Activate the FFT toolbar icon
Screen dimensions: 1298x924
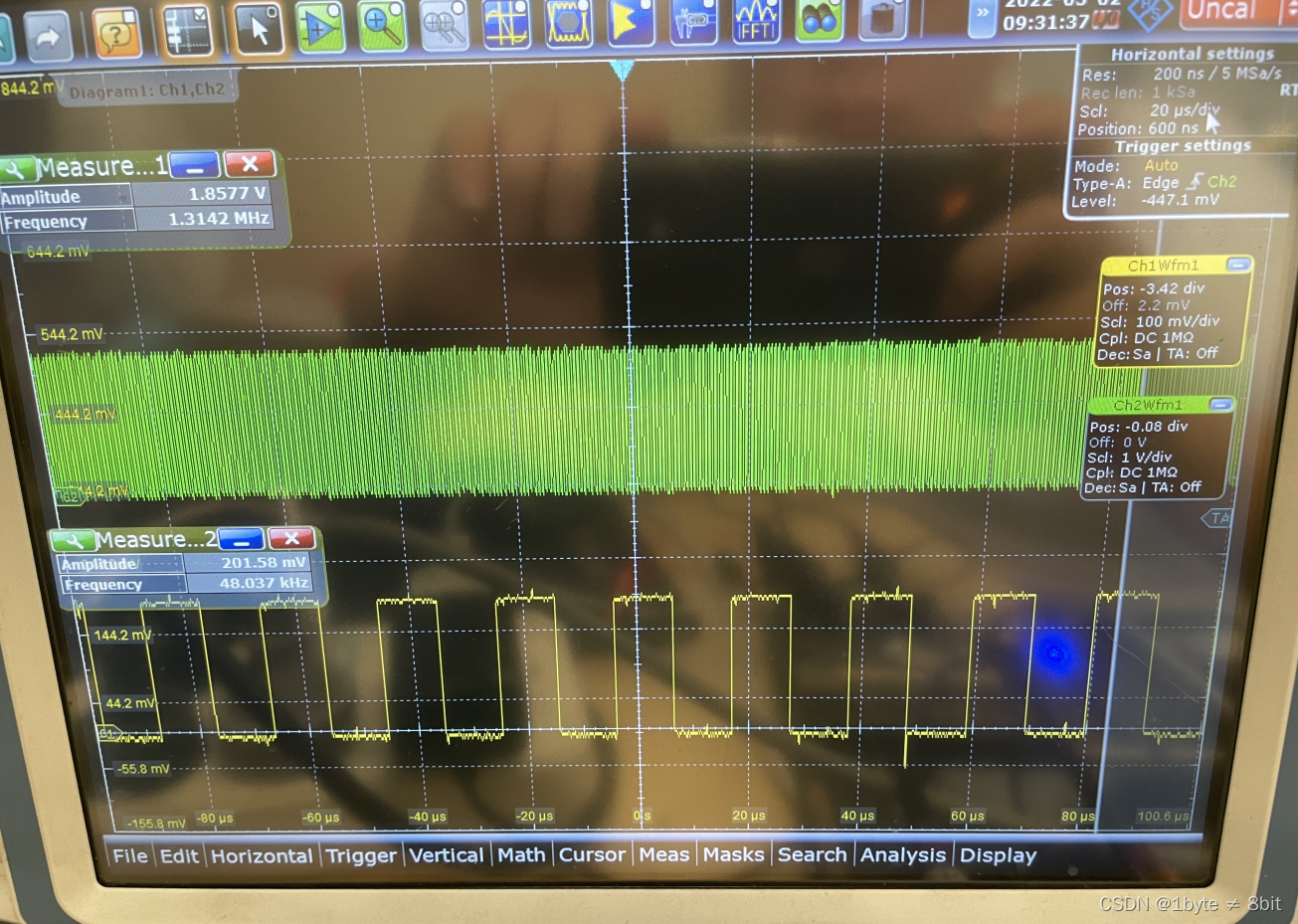click(756, 22)
